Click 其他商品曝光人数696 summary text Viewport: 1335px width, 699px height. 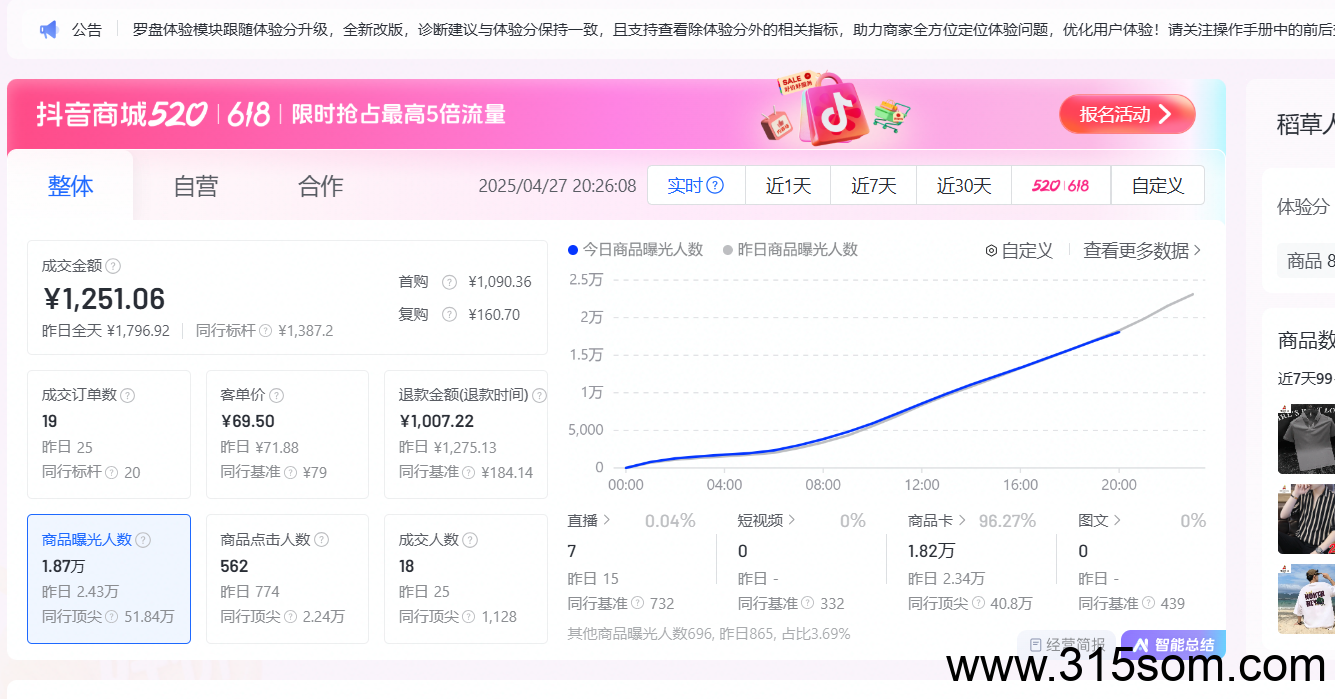point(709,633)
